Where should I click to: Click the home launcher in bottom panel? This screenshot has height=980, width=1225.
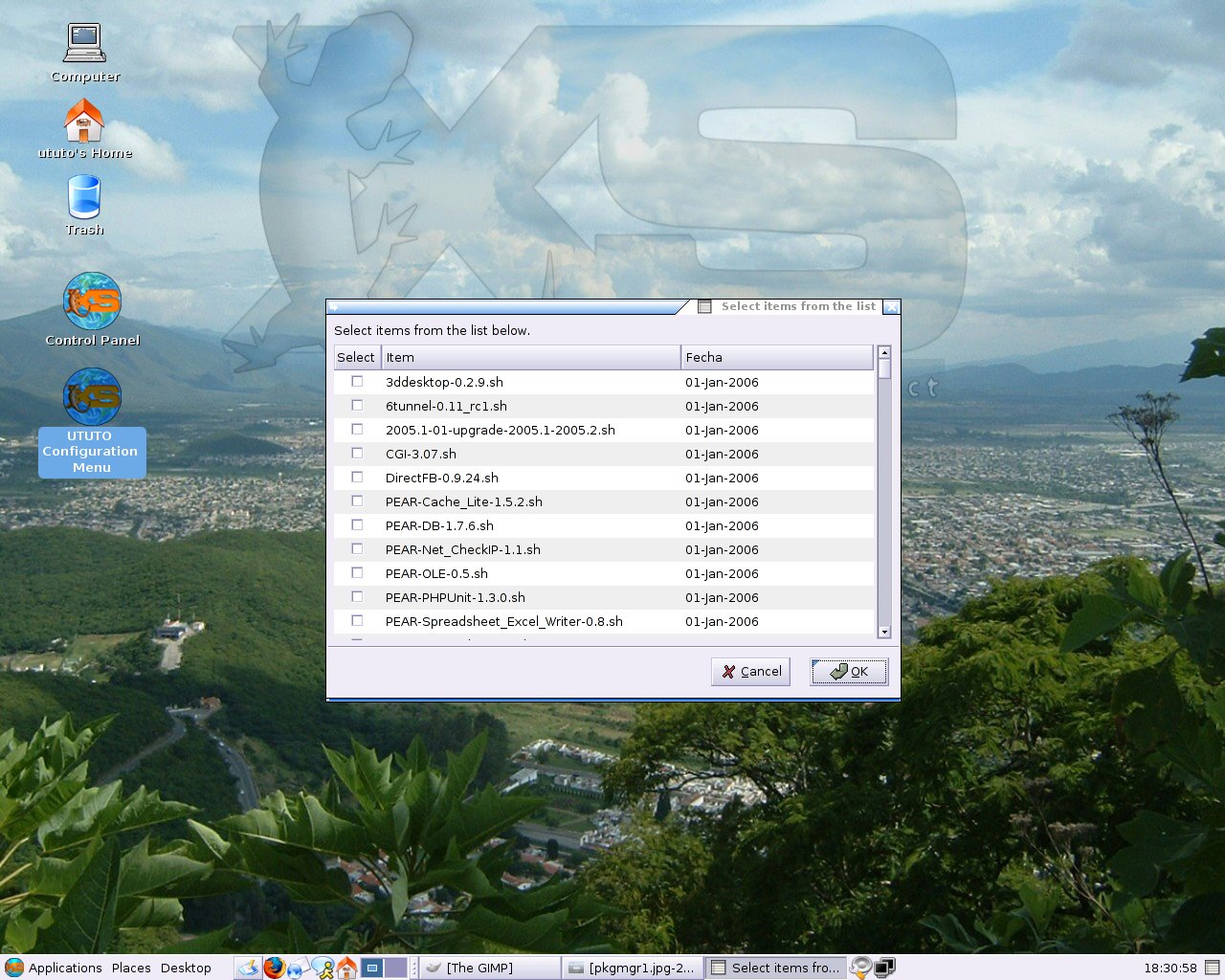(x=346, y=968)
